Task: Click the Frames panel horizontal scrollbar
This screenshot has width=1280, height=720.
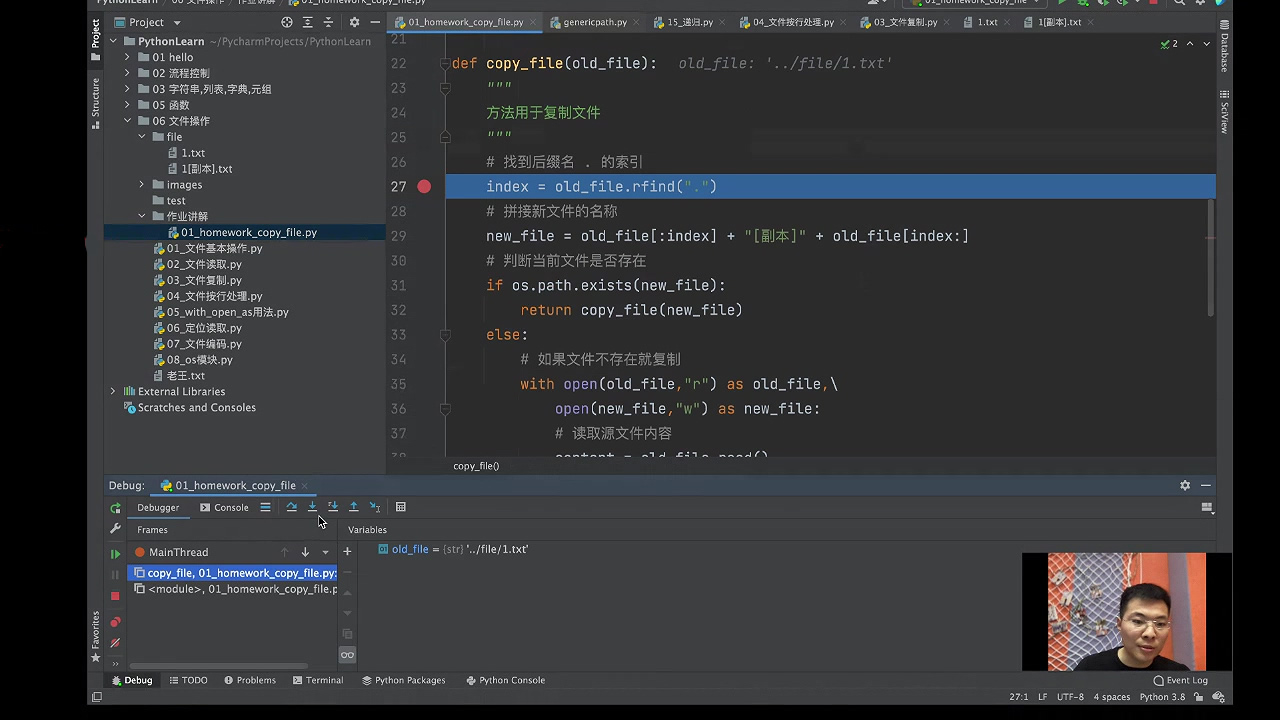Action: click(x=218, y=666)
